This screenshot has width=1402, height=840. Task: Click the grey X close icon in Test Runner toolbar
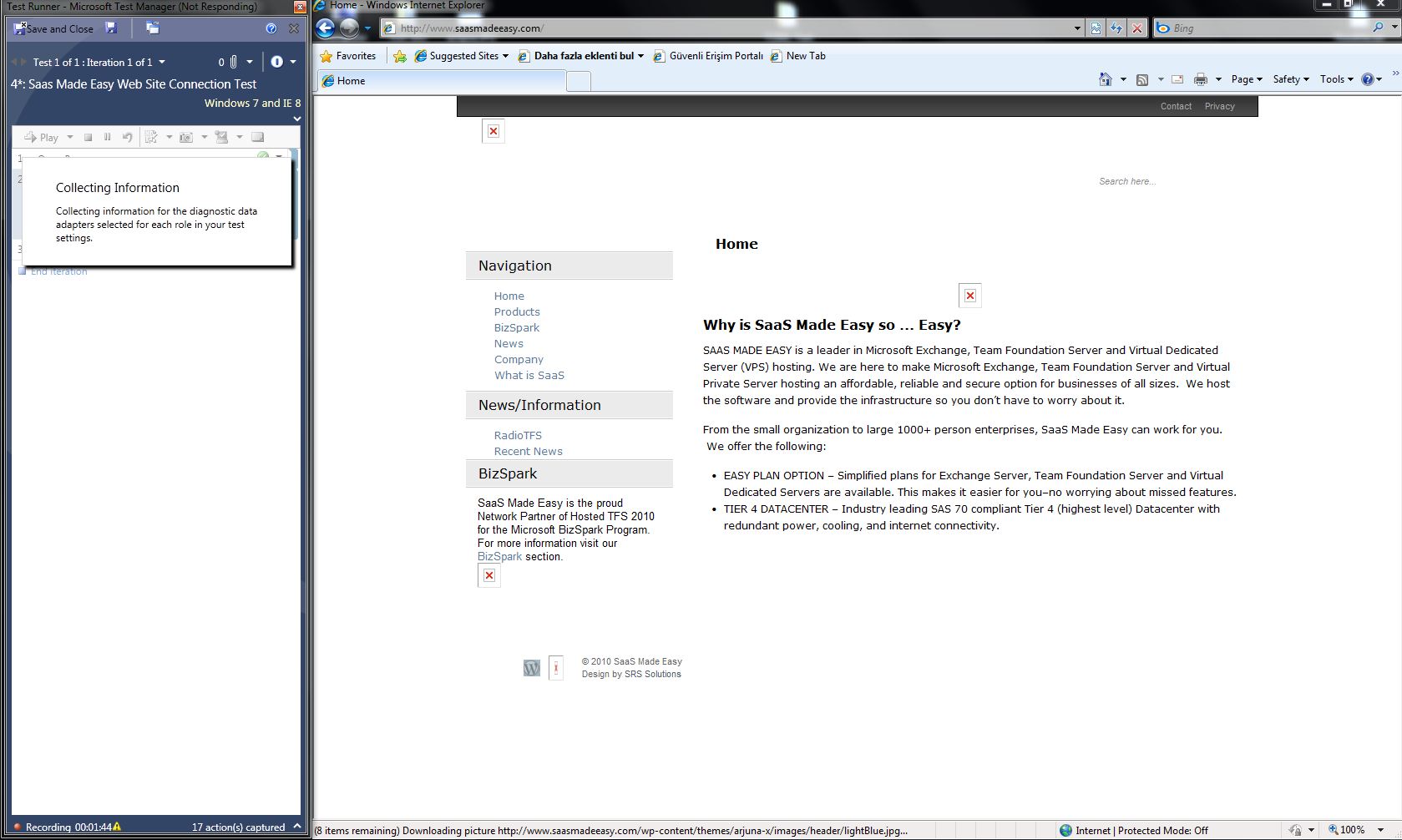tap(294, 28)
